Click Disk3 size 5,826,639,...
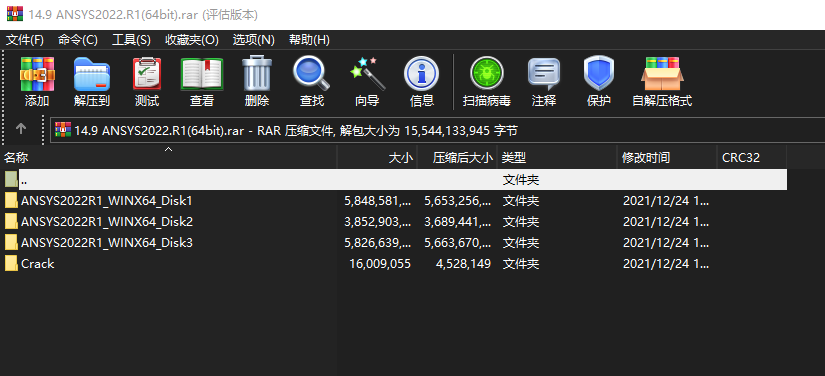Viewport: 825px width, 376px height. pyautogui.click(x=378, y=242)
